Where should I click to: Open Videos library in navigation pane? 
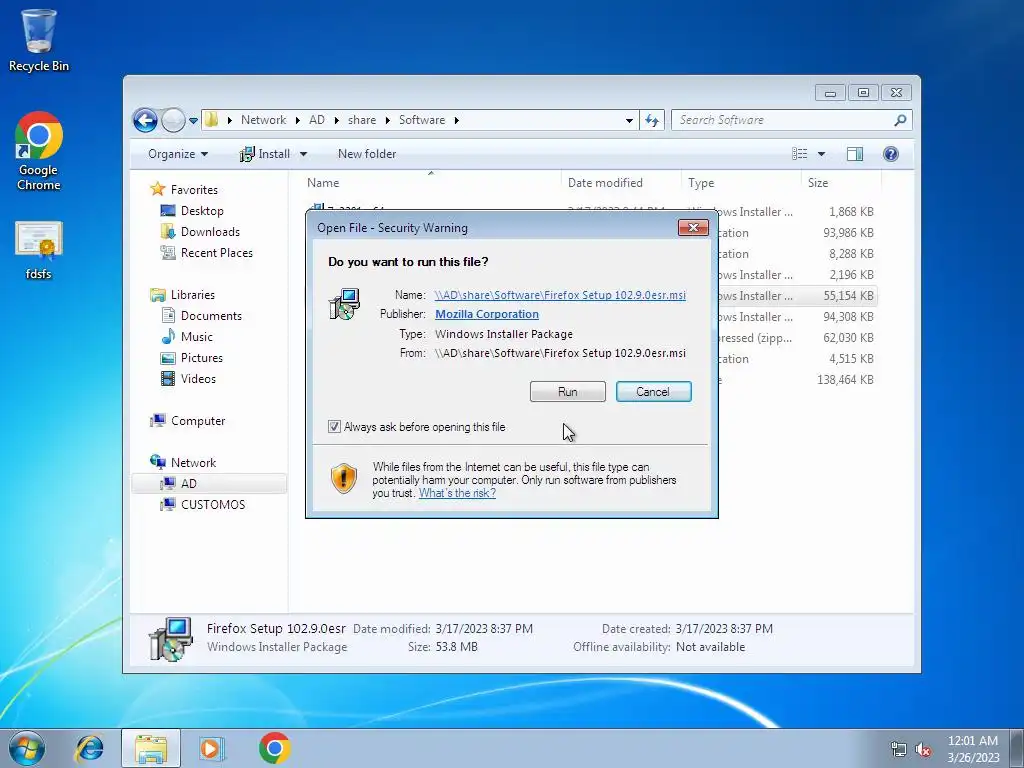pyautogui.click(x=198, y=379)
